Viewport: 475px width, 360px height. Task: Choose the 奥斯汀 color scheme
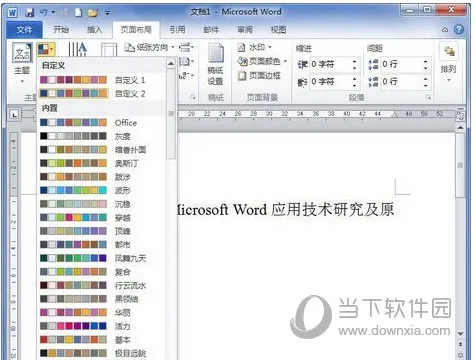tap(101, 163)
